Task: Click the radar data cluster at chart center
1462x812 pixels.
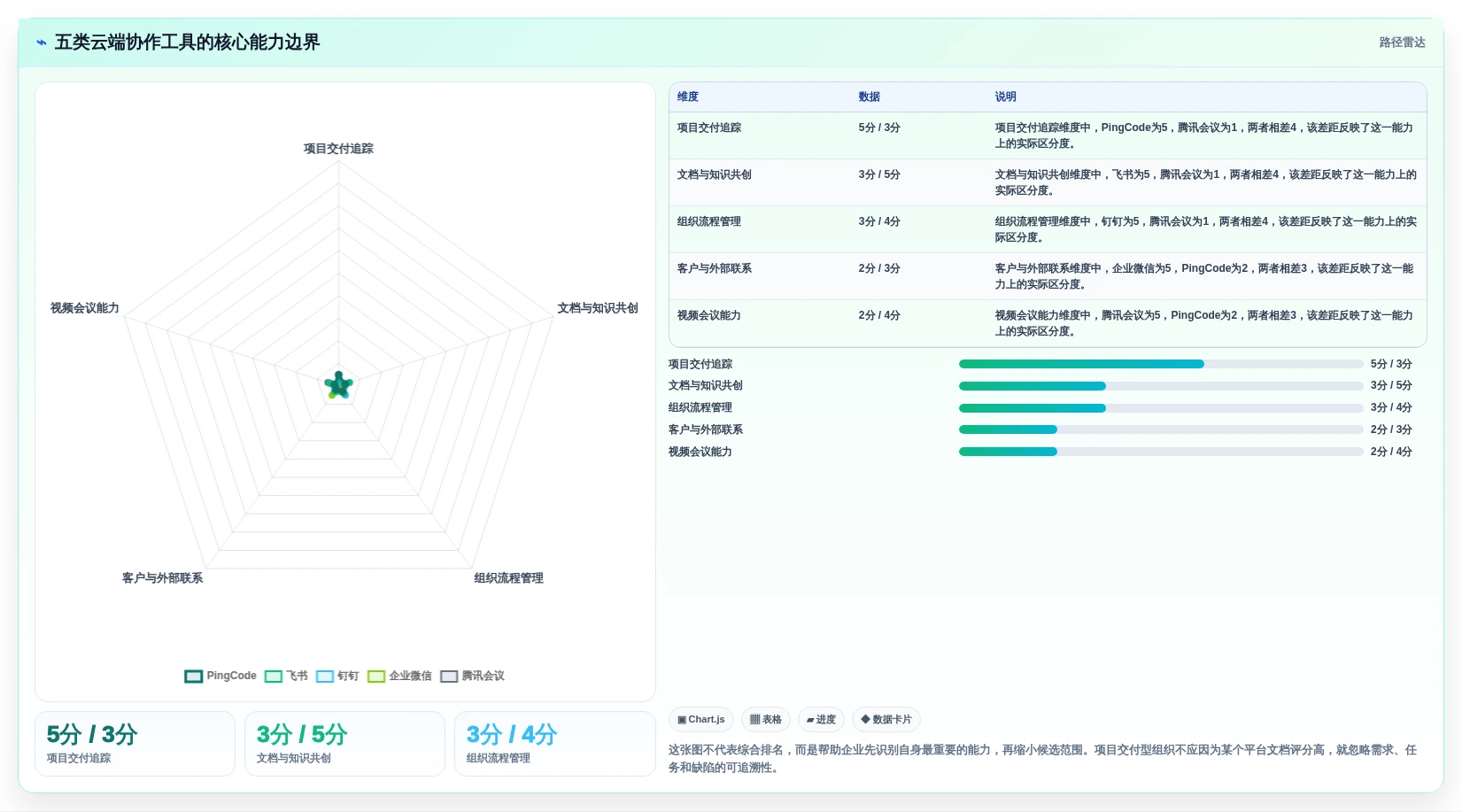Action: coord(338,385)
